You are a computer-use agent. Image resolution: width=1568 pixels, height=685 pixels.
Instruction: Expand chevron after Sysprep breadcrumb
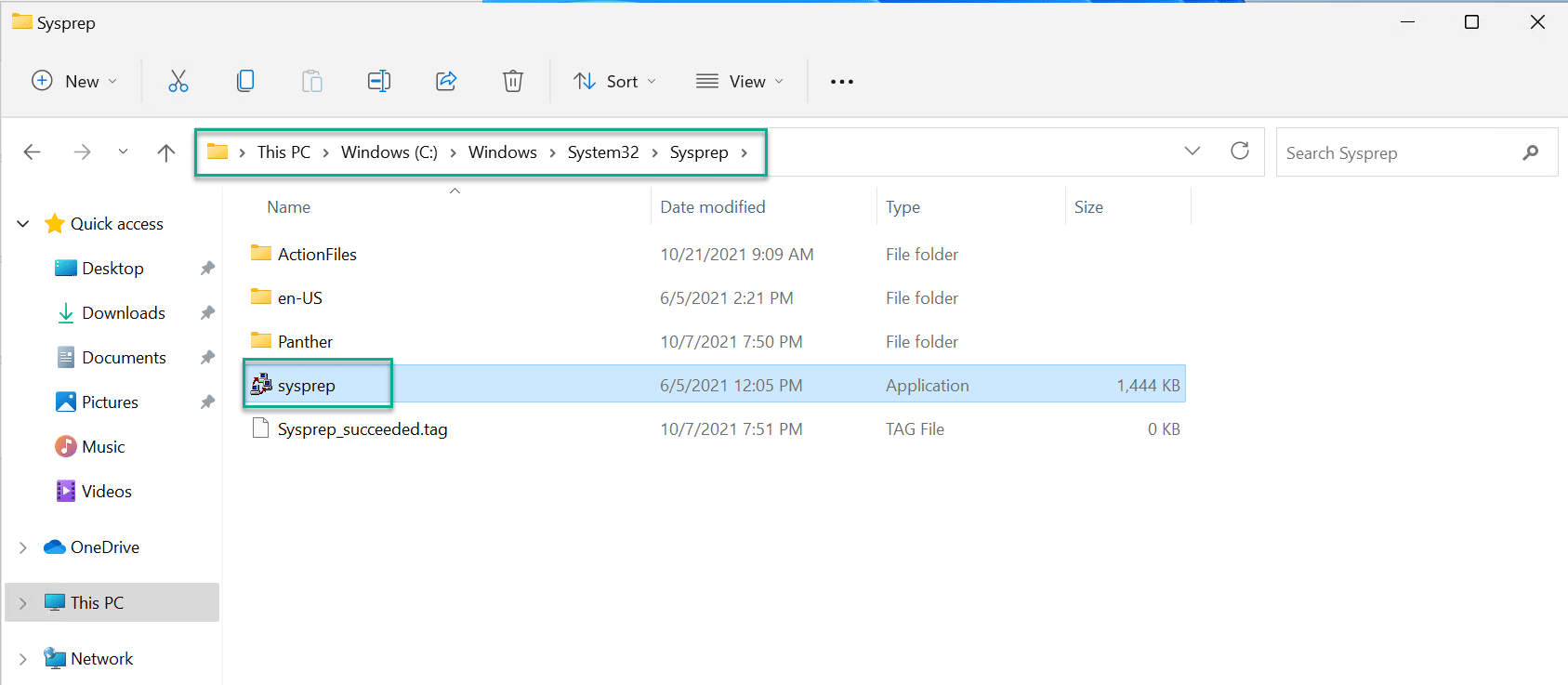tap(744, 153)
